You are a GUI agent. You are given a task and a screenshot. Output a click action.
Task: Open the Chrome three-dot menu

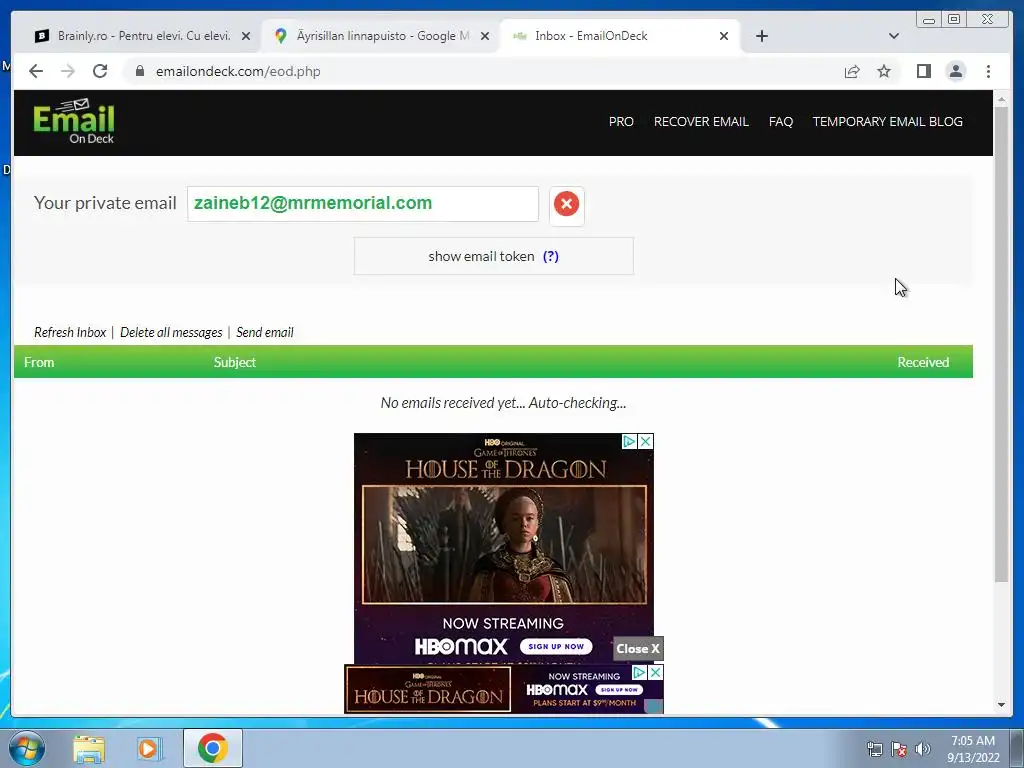tap(988, 71)
